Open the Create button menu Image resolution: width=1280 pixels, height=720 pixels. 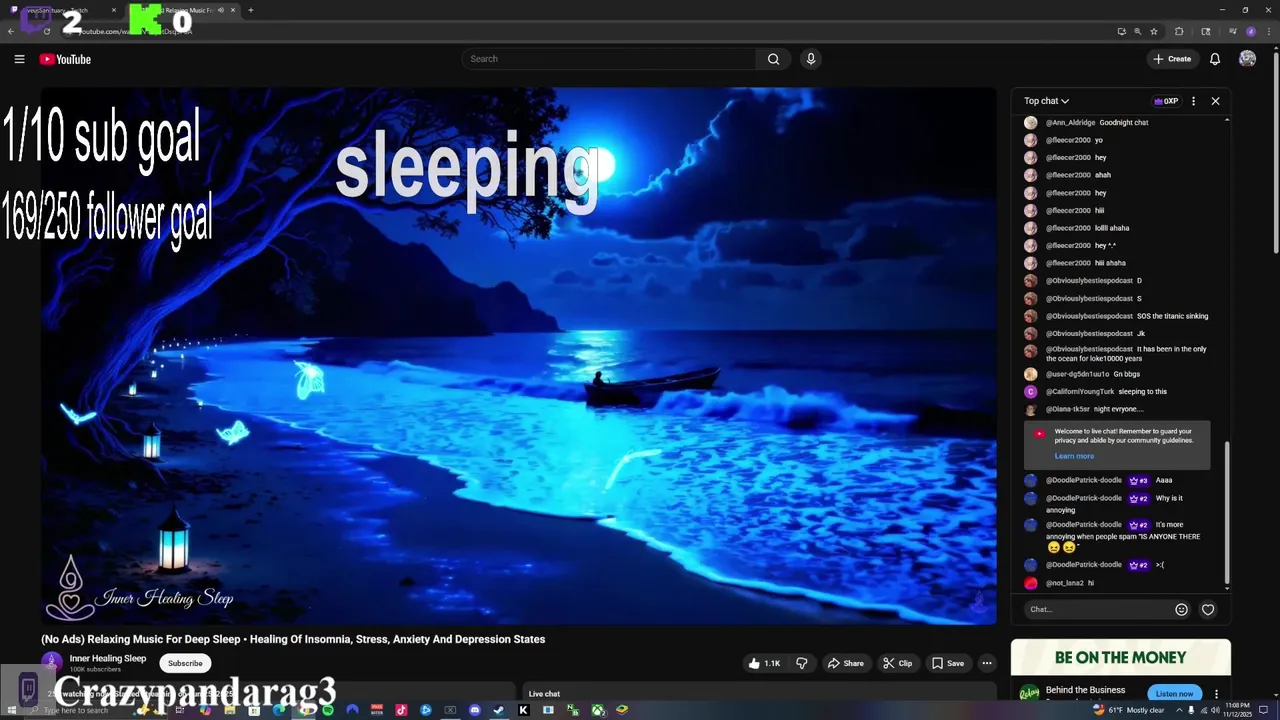click(x=1172, y=59)
